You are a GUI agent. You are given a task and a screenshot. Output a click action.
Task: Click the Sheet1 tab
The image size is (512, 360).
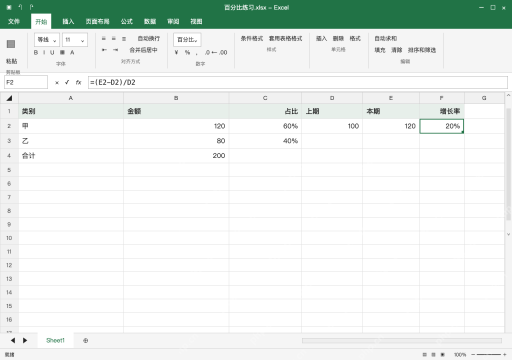(x=55, y=340)
